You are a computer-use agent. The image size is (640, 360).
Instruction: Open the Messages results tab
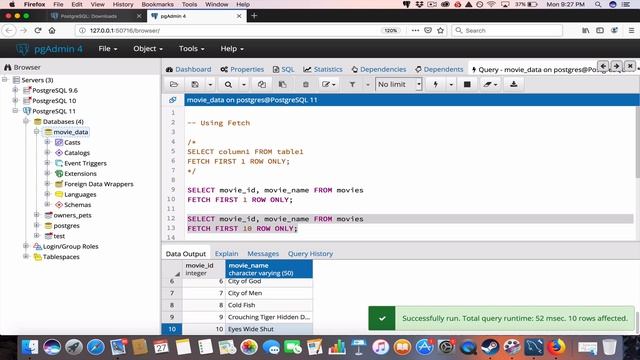click(263, 253)
